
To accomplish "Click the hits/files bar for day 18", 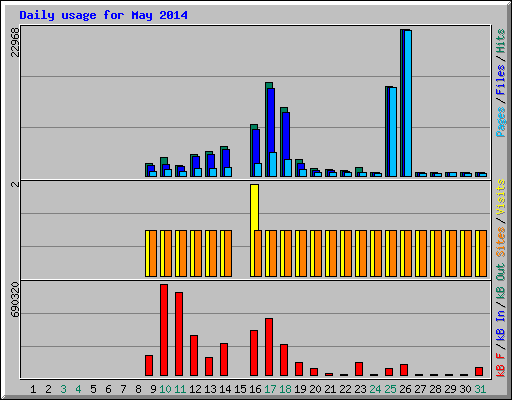I will pyautogui.click(x=285, y=142).
